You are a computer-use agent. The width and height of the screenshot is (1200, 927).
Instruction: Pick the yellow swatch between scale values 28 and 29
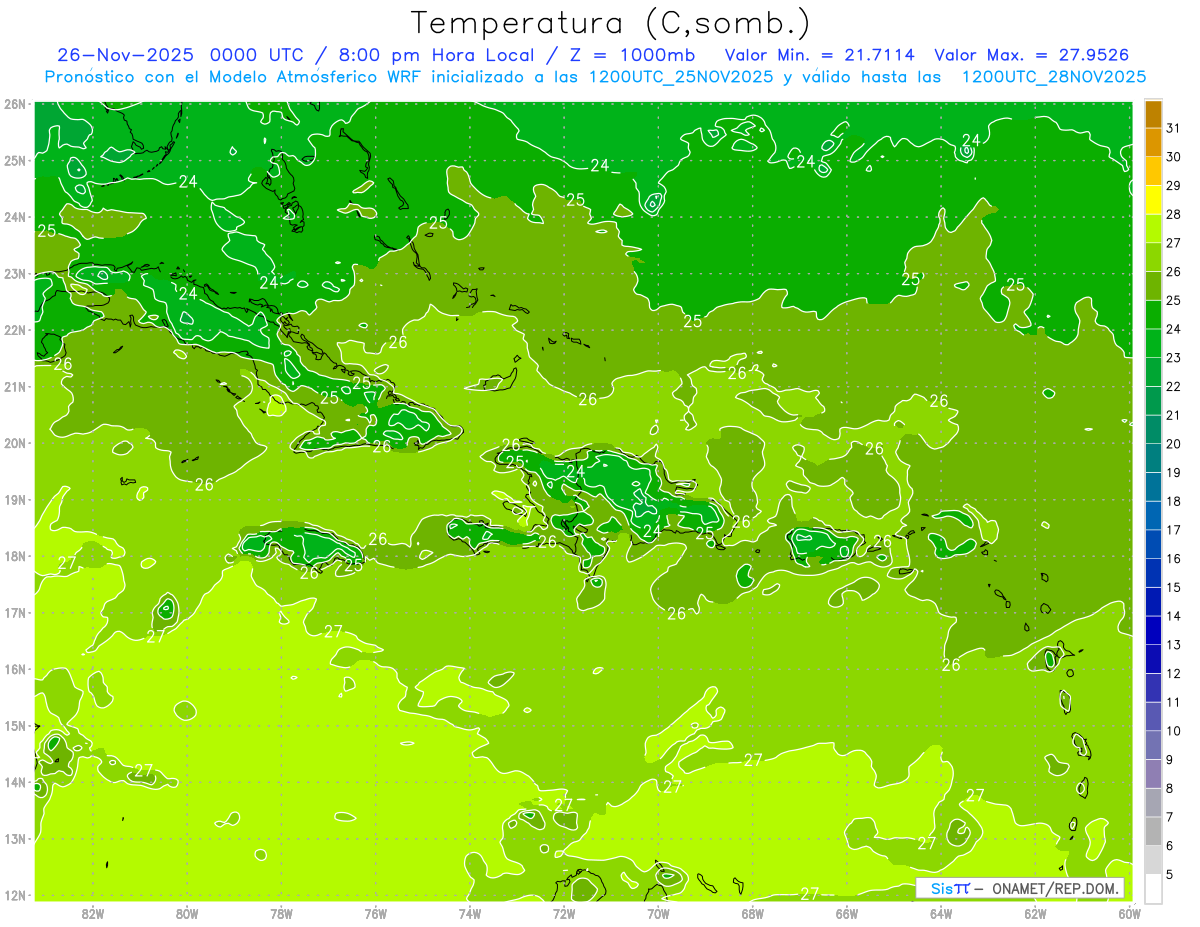pos(1153,200)
